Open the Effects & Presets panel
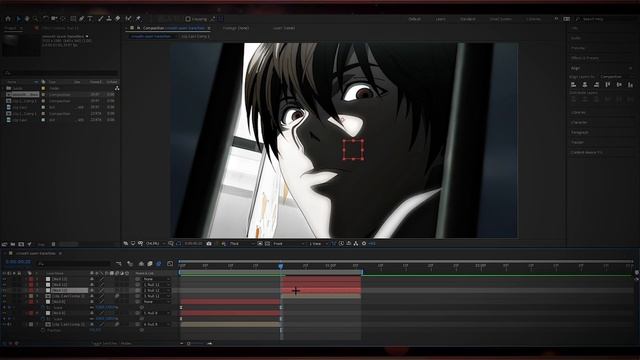 584,58
